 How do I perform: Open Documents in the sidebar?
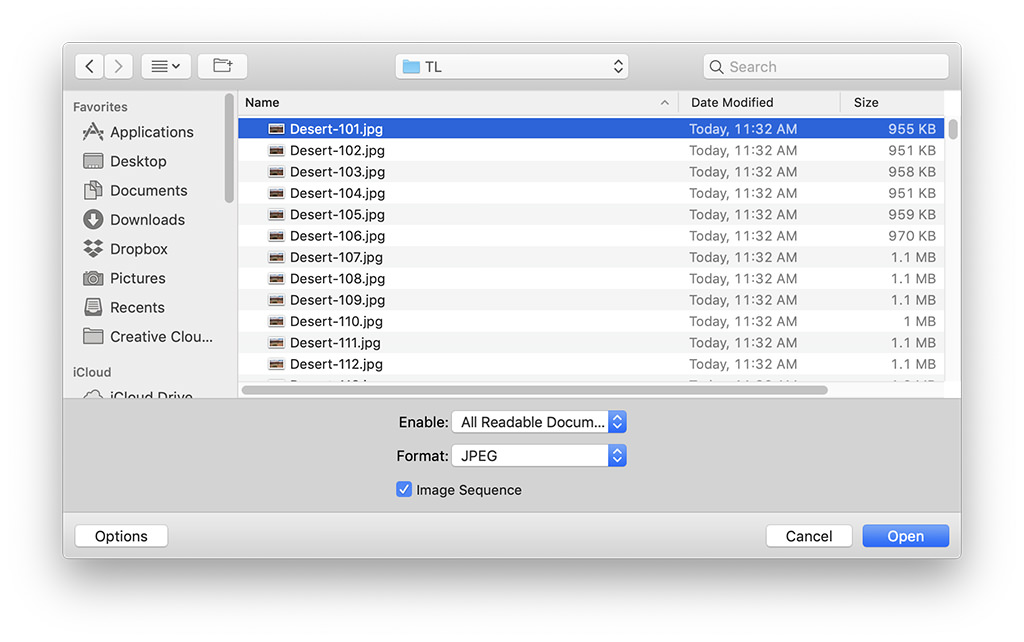[135, 191]
